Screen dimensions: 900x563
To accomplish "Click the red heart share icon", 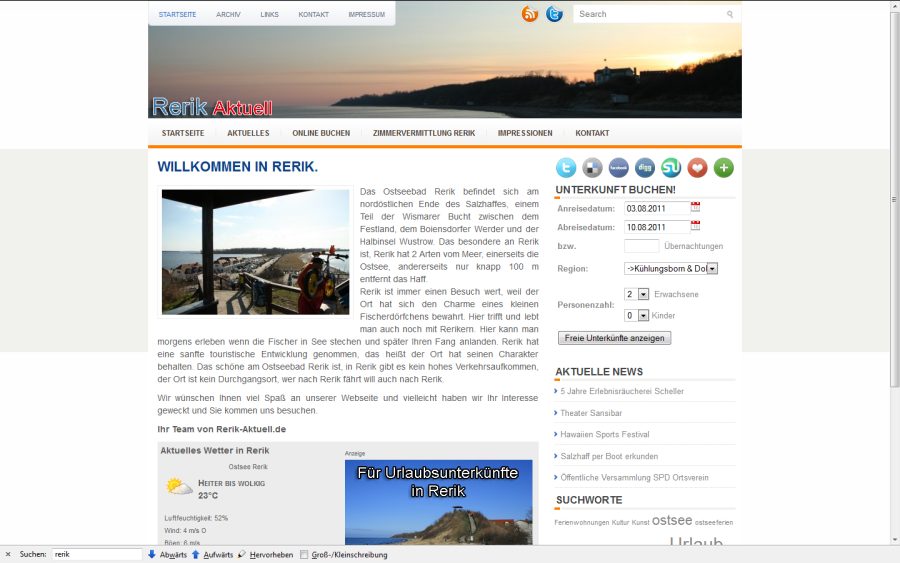I will click(697, 168).
